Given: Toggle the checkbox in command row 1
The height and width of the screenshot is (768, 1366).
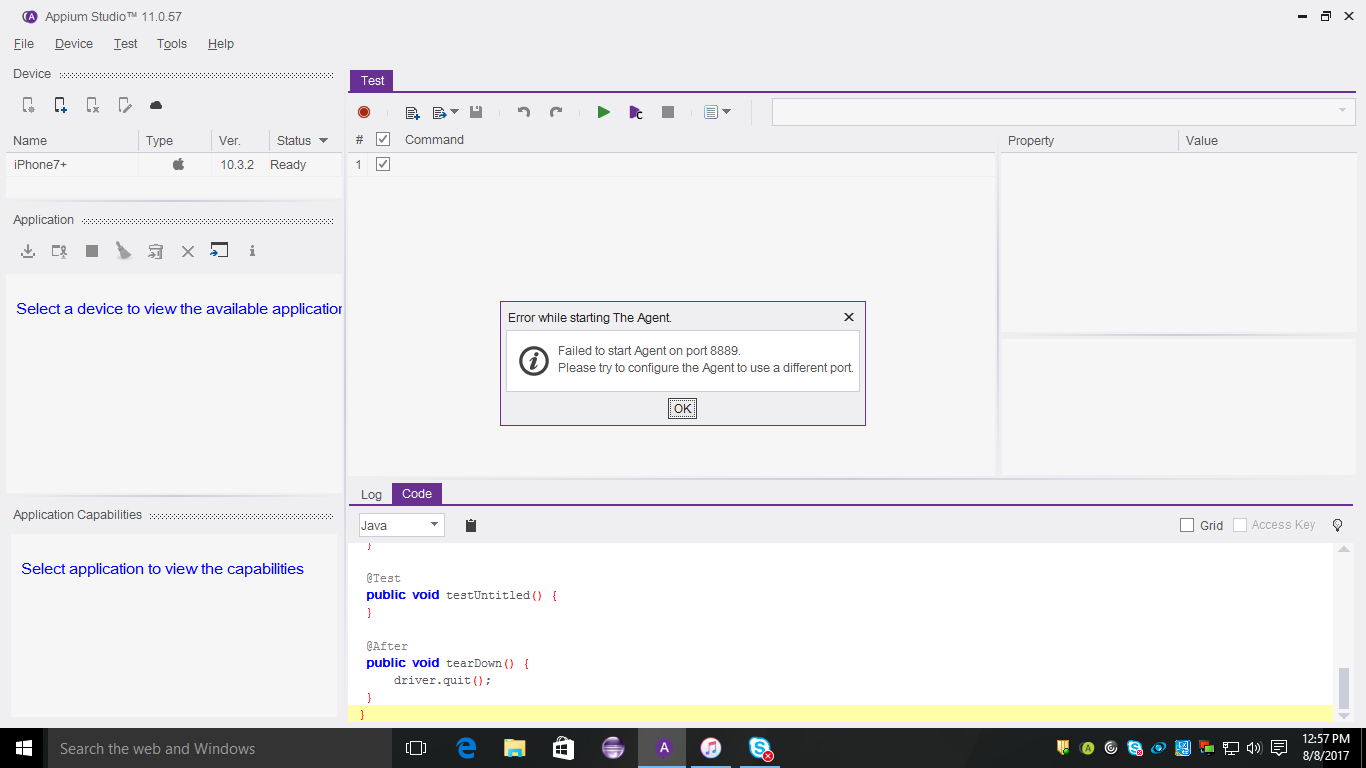Looking at the screenshot, I should tap(382, 164).
